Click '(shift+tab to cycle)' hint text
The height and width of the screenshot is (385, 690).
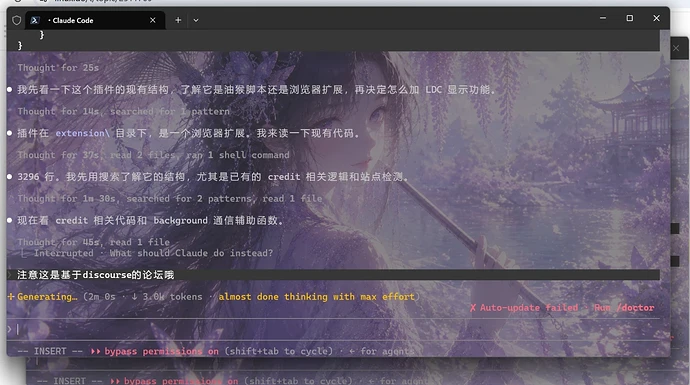pyautogui.click(x=279, y=351)
